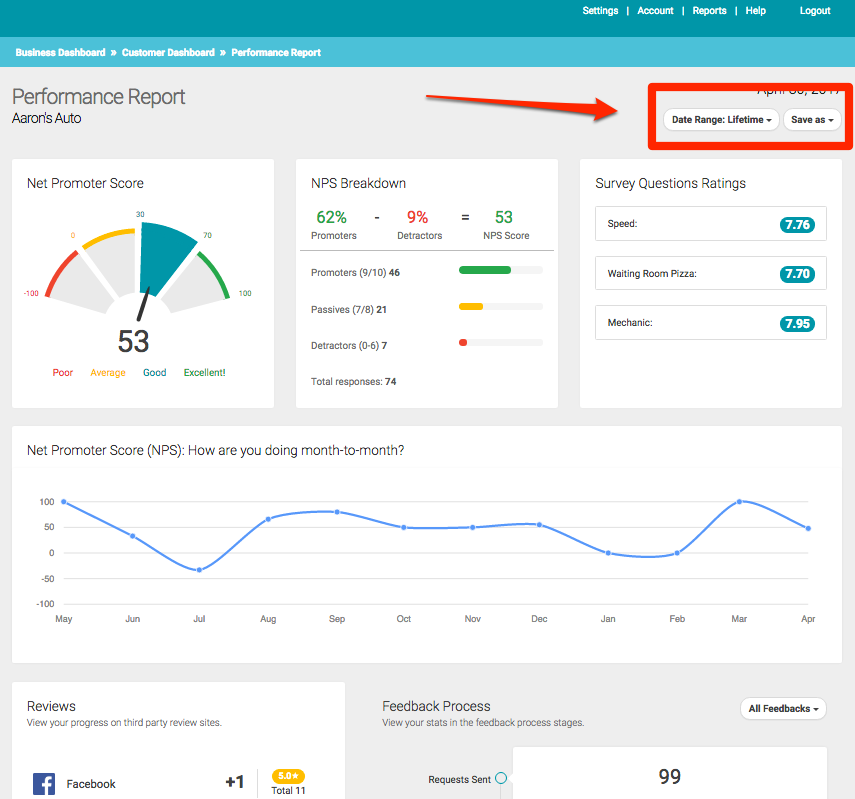Click the Speed rating badge 7.76

pos(797,225)
